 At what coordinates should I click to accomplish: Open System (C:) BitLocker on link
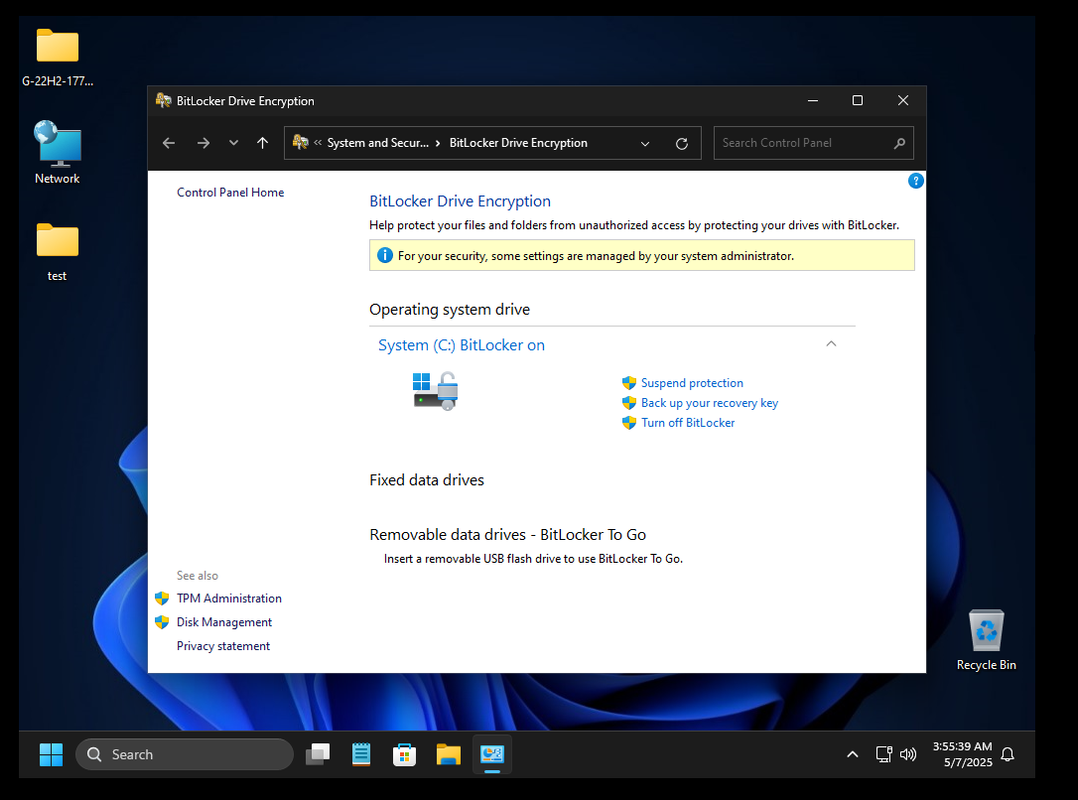461,345
